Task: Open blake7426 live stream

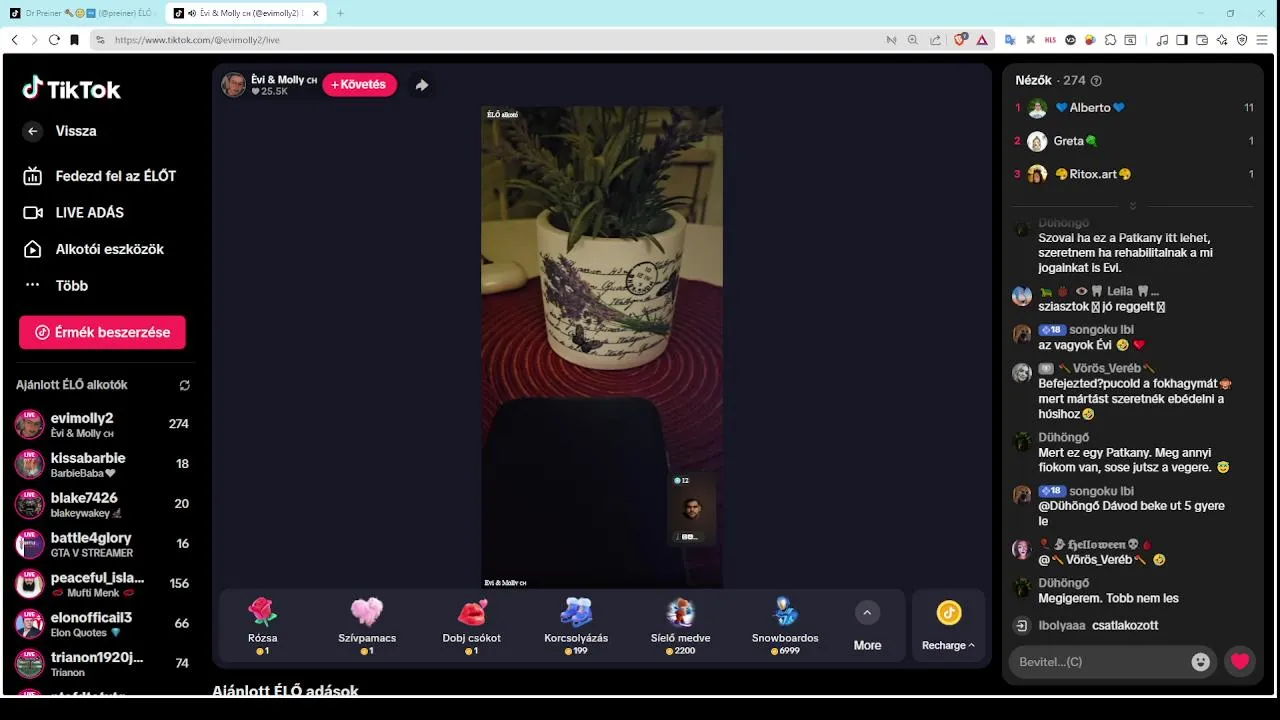Action: click(x=102, y=504)
